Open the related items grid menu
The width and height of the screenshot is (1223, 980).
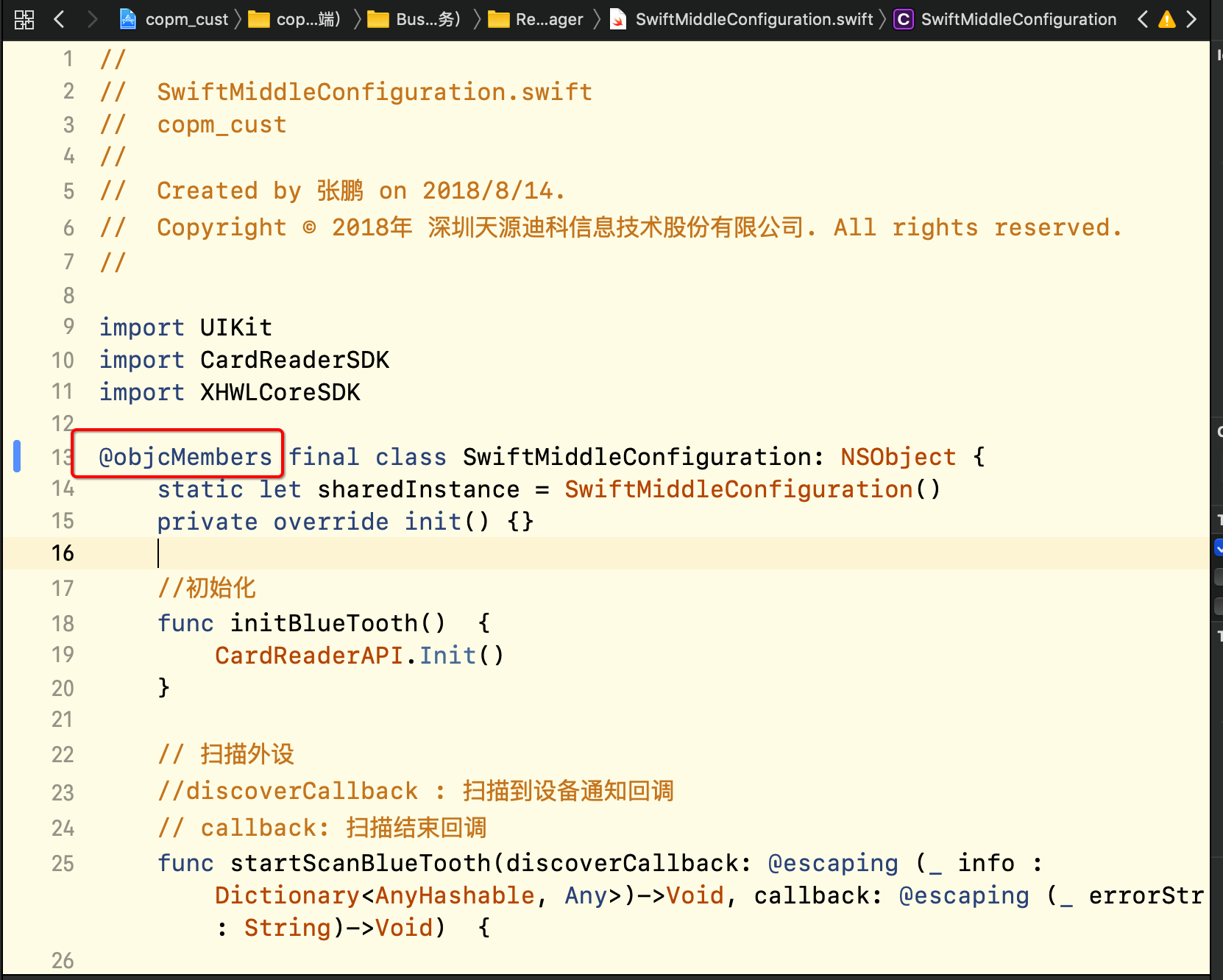[x=24, y=19]
